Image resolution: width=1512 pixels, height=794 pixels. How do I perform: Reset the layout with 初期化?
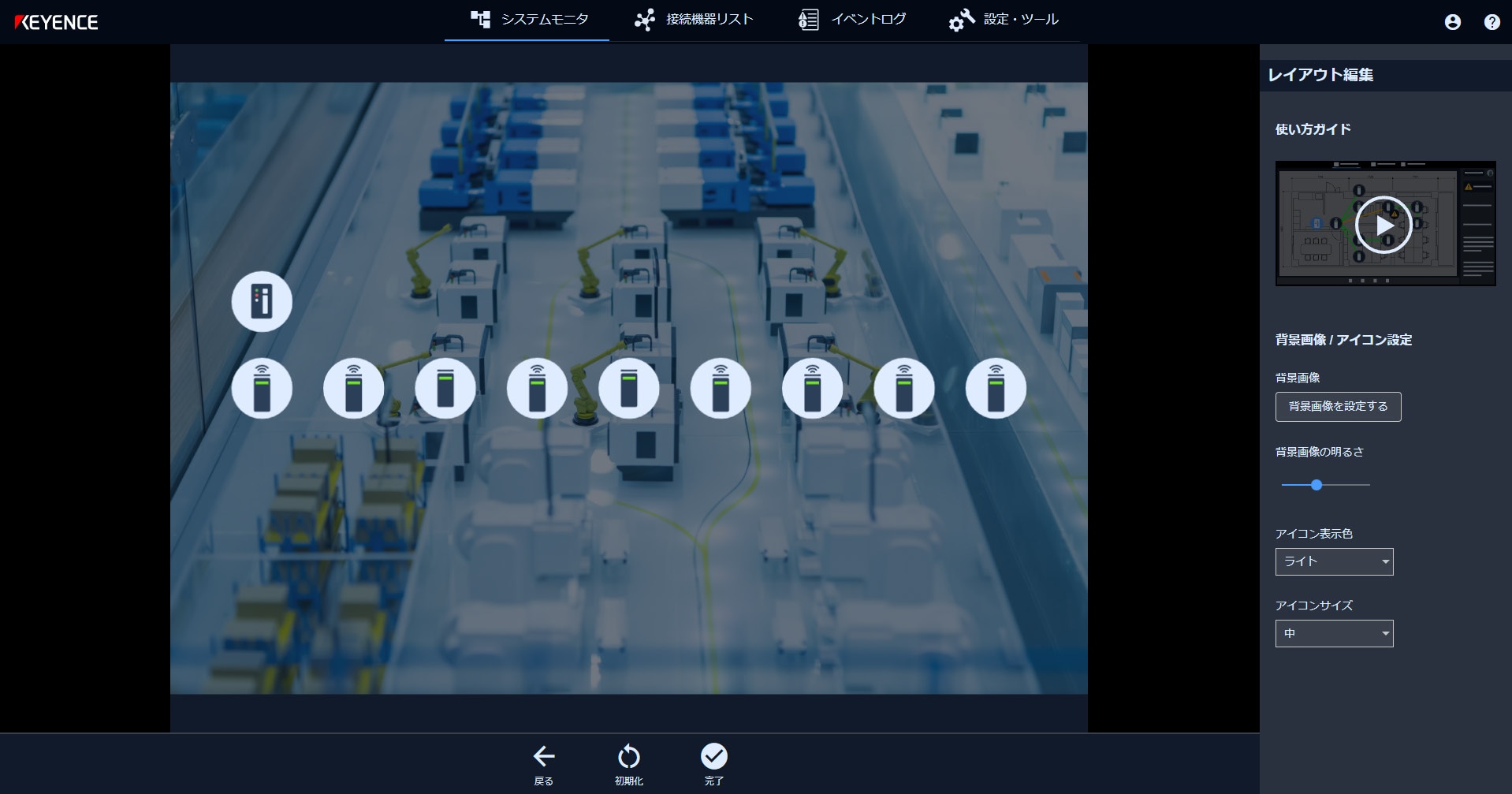(x=628, y=763)
